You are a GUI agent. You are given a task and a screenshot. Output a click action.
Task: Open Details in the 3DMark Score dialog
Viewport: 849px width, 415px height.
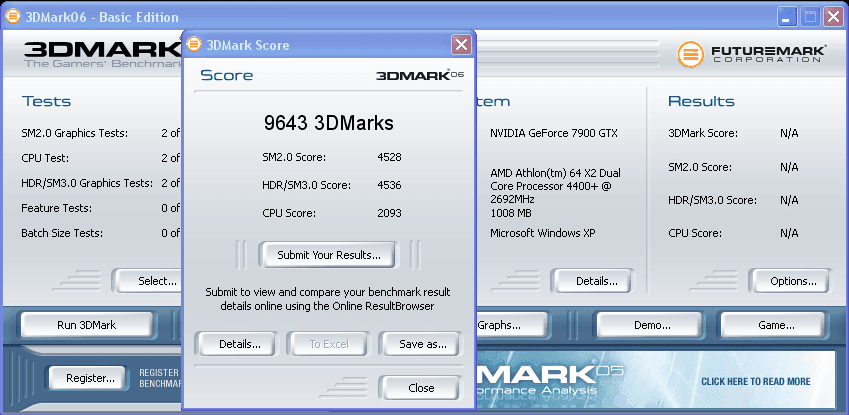[x=239, y=344]
